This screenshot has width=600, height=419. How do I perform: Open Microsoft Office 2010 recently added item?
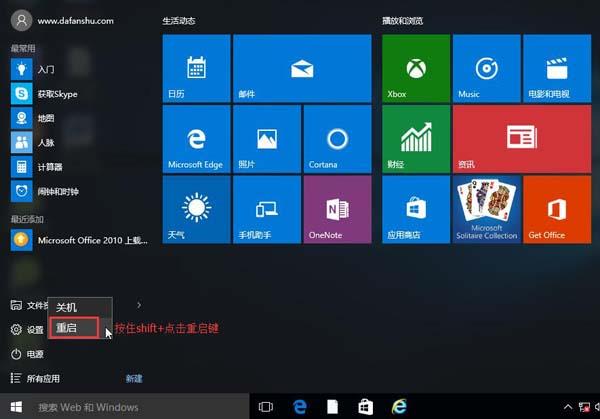pyautogui.click(x=78, y=240)
